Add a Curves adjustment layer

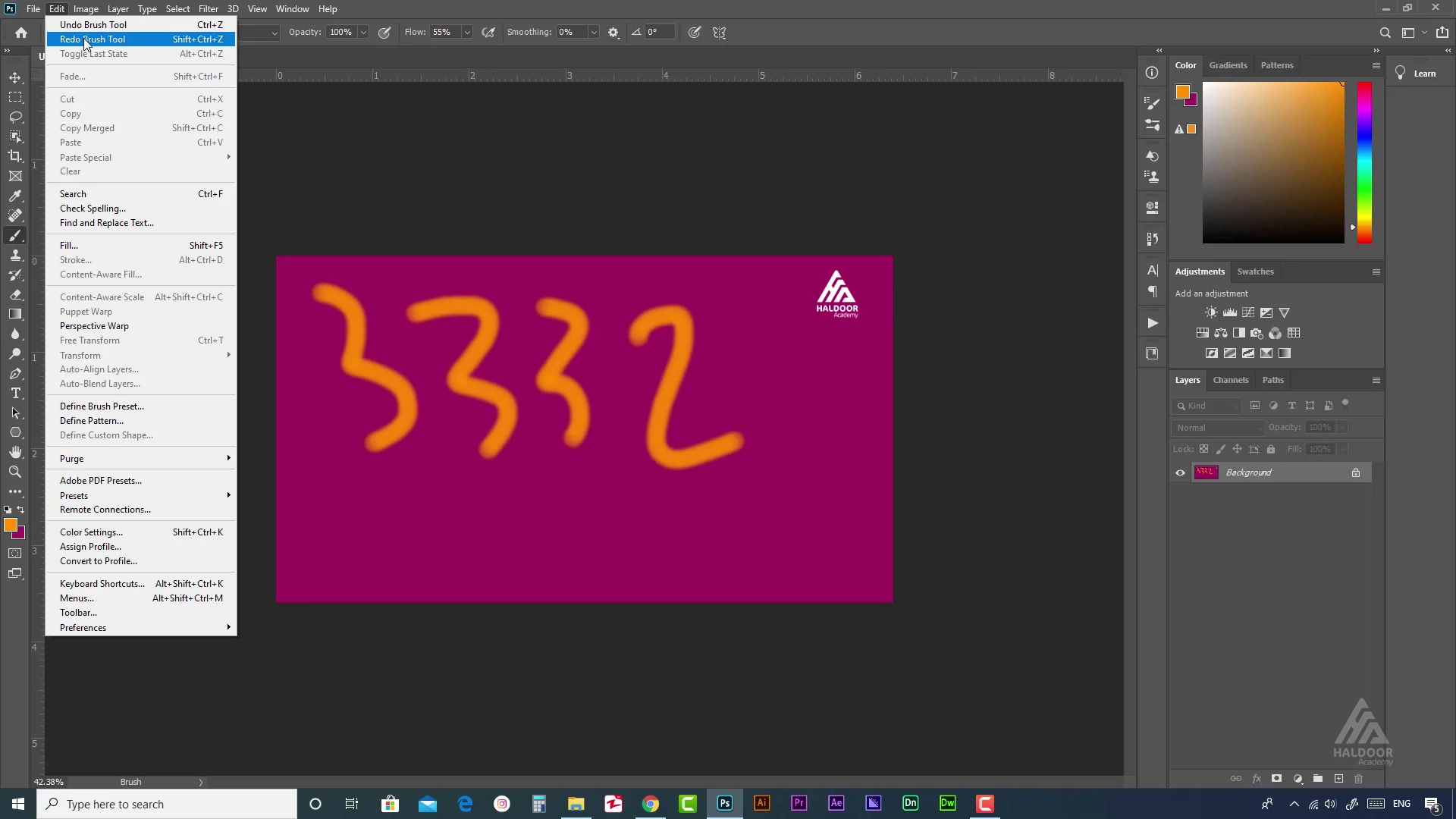coord(1247,312)
